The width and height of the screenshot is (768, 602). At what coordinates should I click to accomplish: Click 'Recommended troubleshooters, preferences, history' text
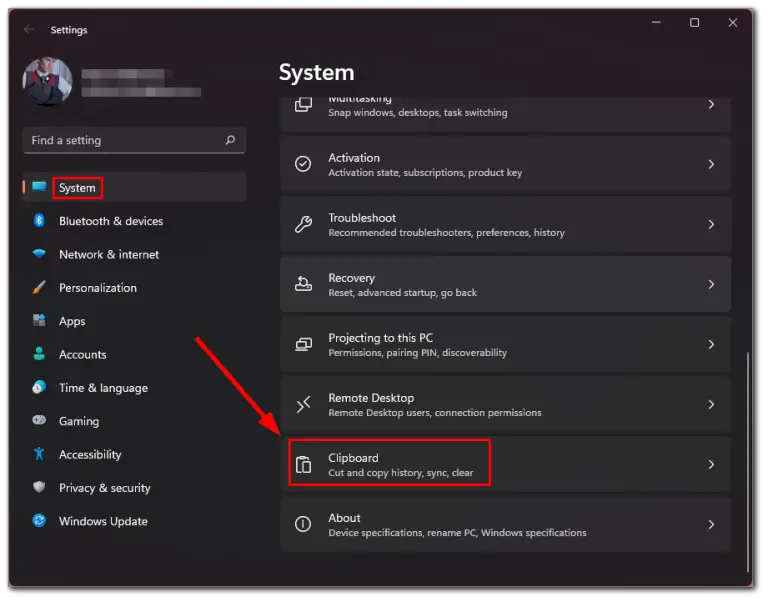447,233
